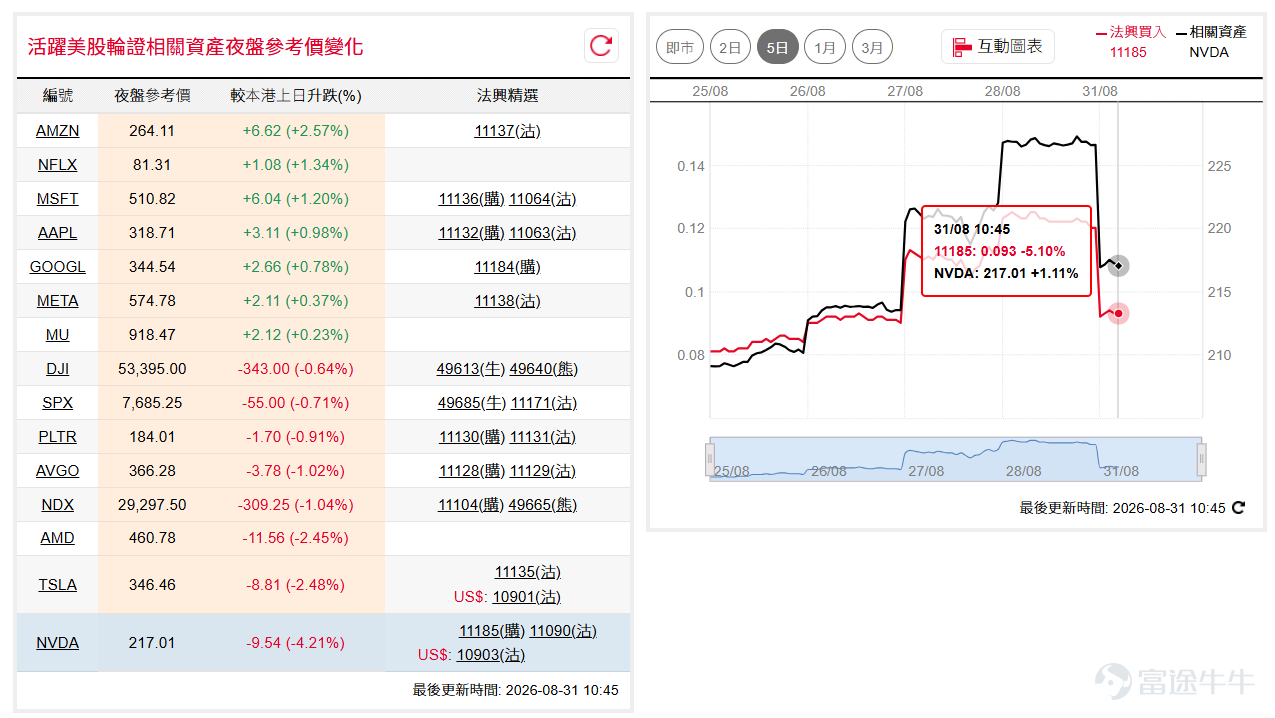The height and width of the screenshot is (718, 1275).
Task: Open warrant 11184(購) for GOOGL
Action: tap(507, 267)
